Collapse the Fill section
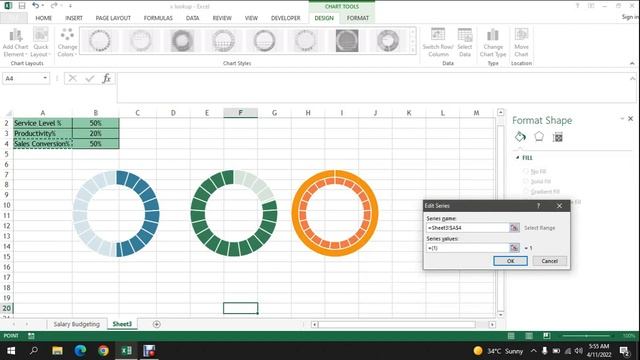 [x=518, y=158]
